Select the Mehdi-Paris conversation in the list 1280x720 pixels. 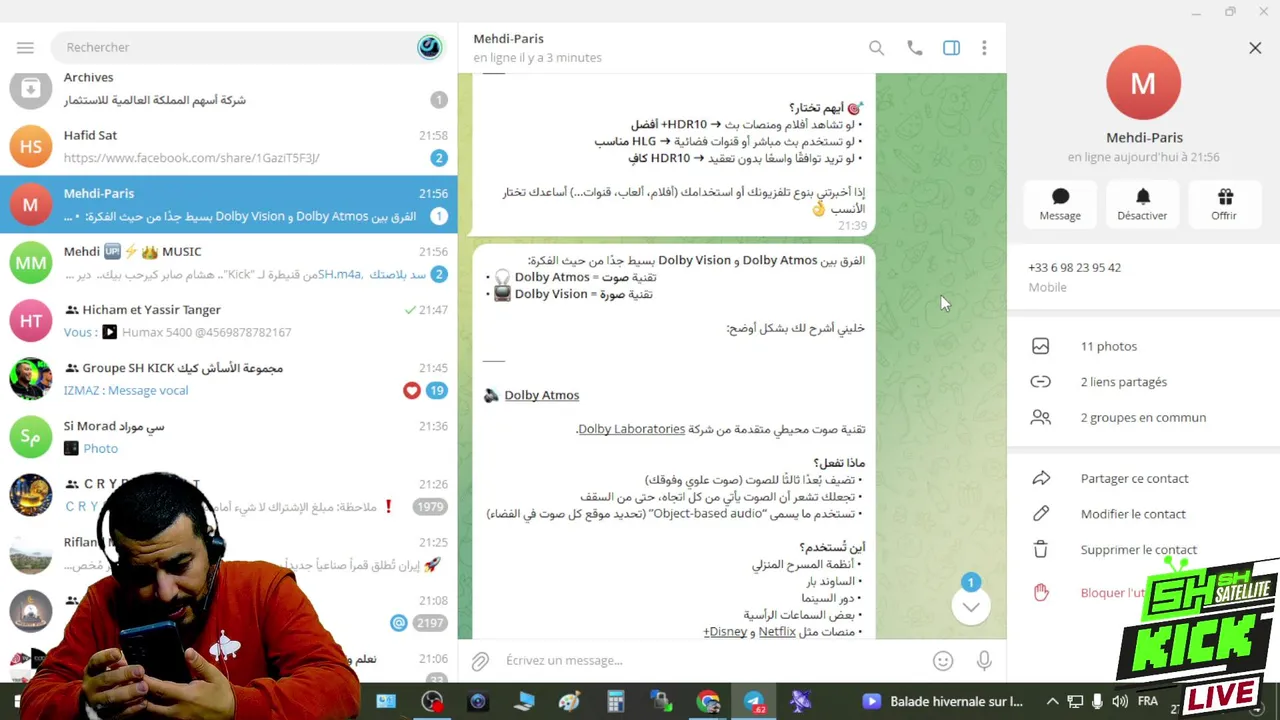228,204
